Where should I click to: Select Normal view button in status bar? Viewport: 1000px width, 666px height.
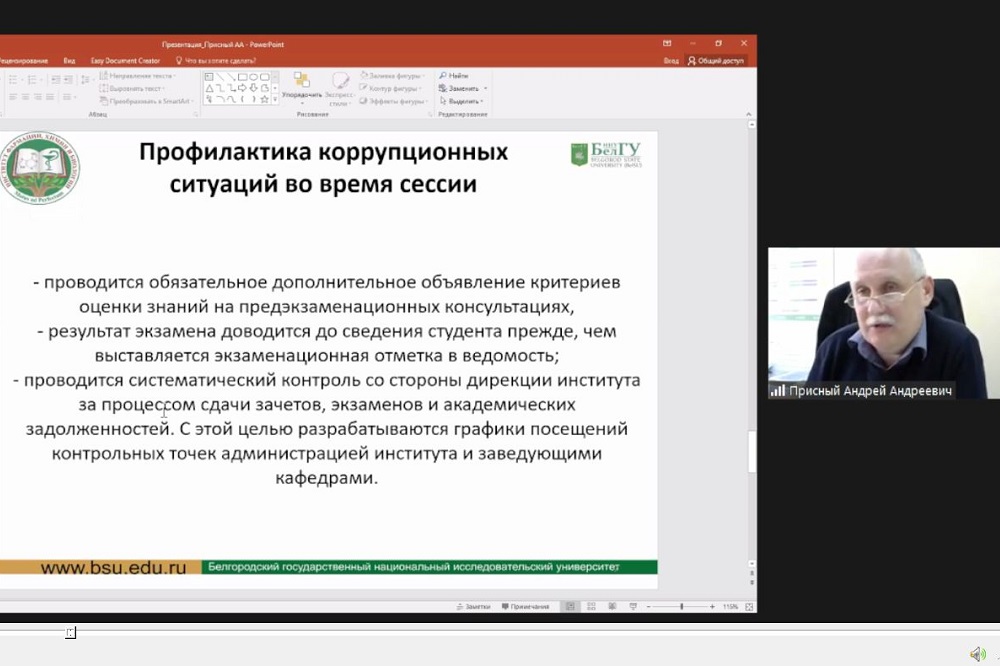(570, 606)
